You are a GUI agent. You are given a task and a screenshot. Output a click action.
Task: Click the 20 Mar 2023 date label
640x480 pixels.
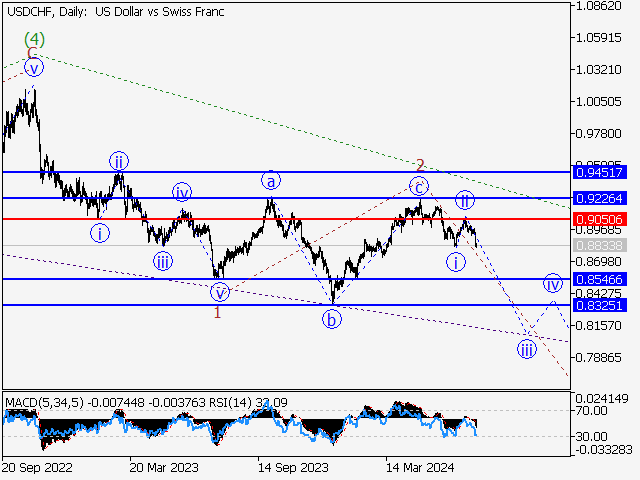coord(164,467)
